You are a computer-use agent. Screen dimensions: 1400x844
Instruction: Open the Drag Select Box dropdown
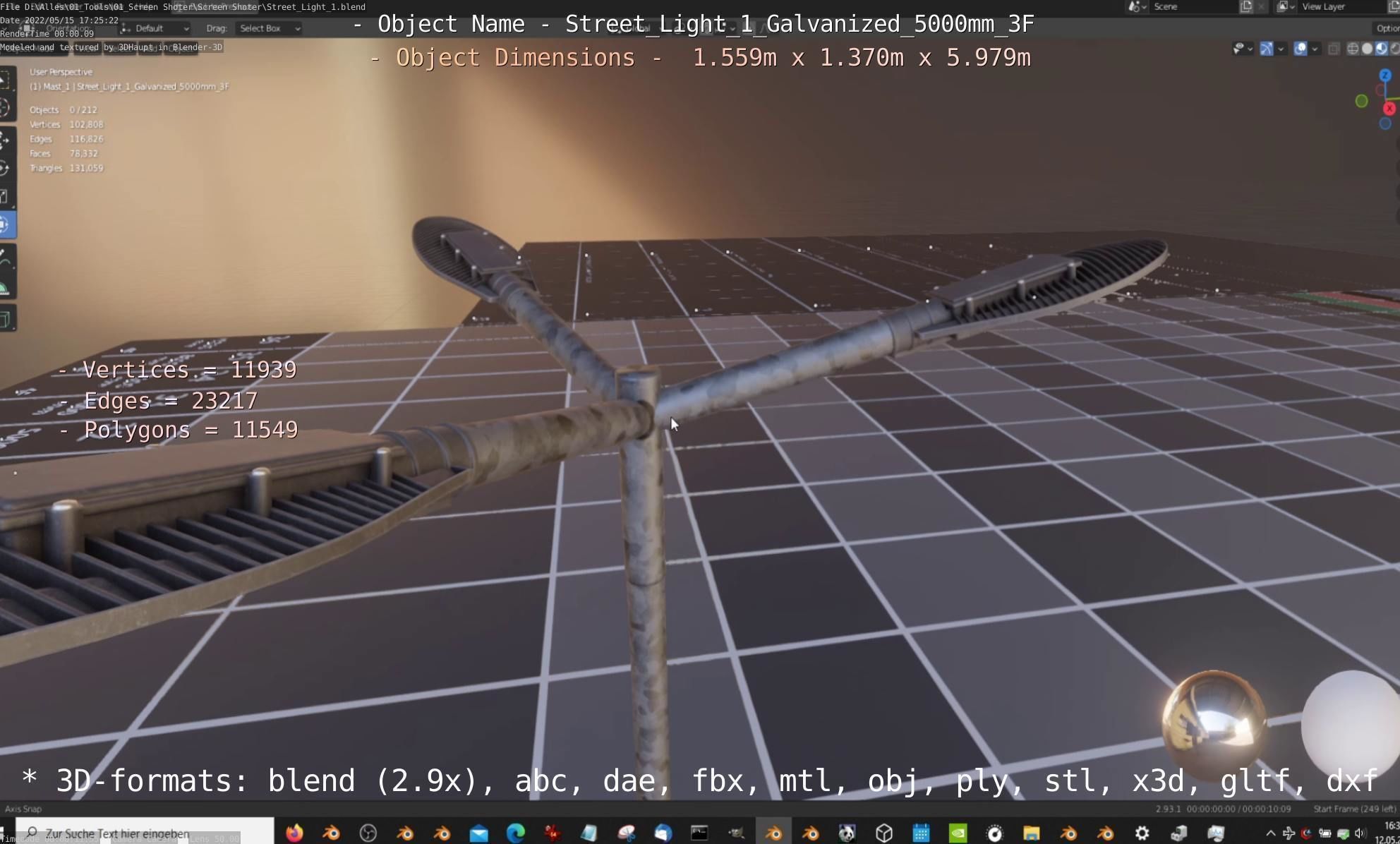(269, 28)
